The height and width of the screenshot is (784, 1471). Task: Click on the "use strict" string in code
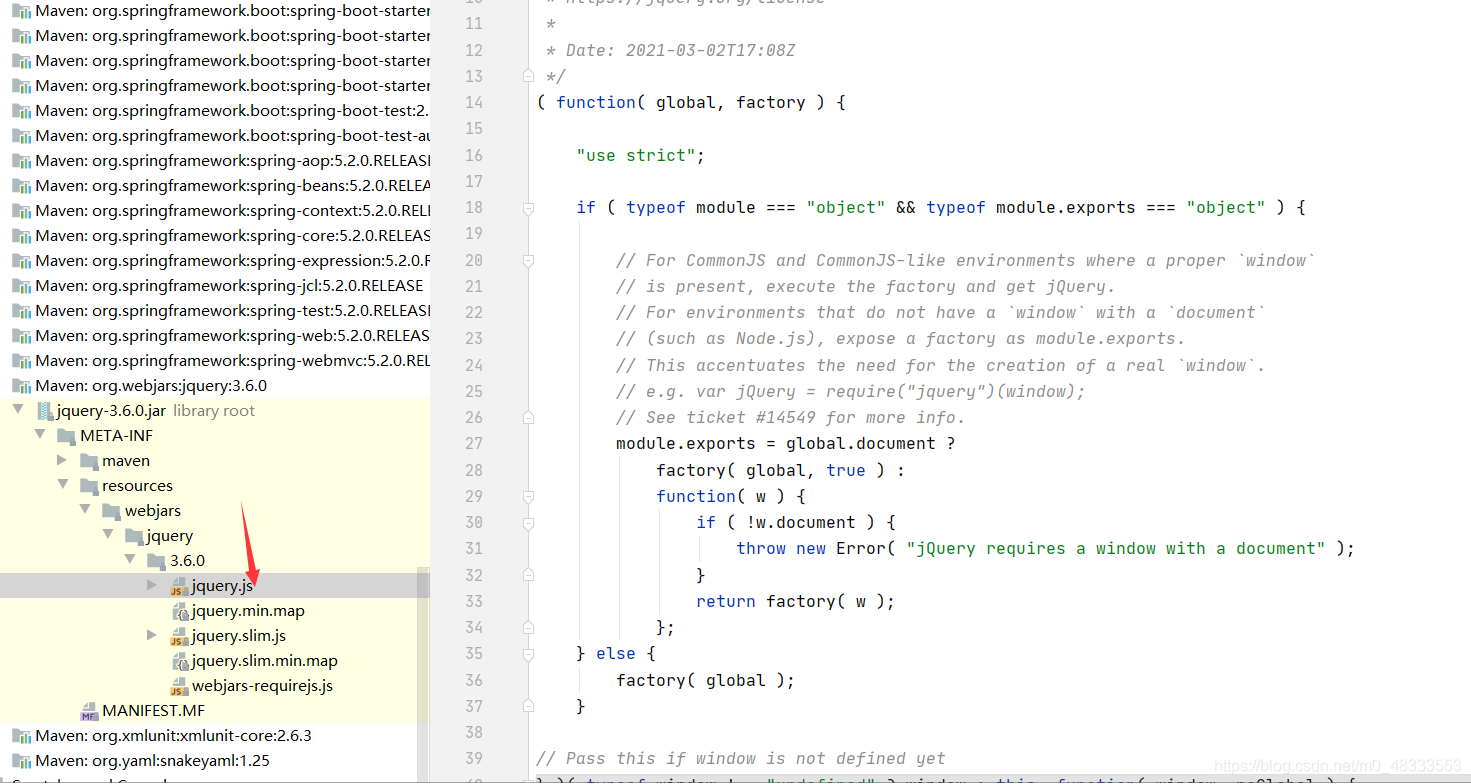point(635,155)
